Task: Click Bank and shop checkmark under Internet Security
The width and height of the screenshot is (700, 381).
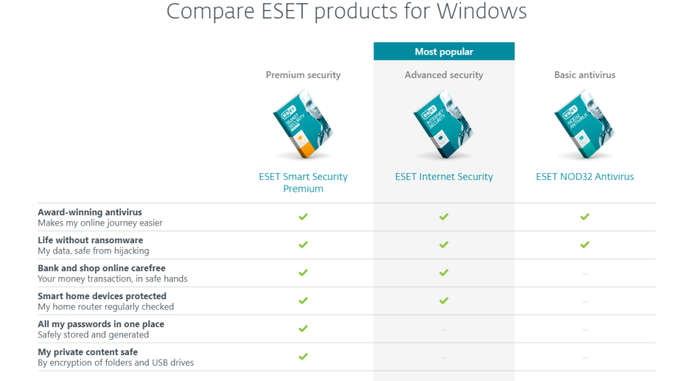Action: (444, 272)
